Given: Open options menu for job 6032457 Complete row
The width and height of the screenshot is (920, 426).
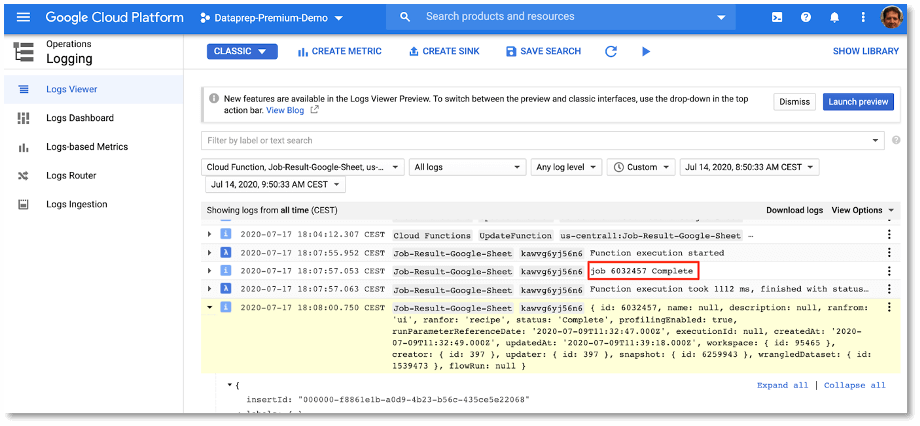Looking at the screenshot, I should [889, 271].
